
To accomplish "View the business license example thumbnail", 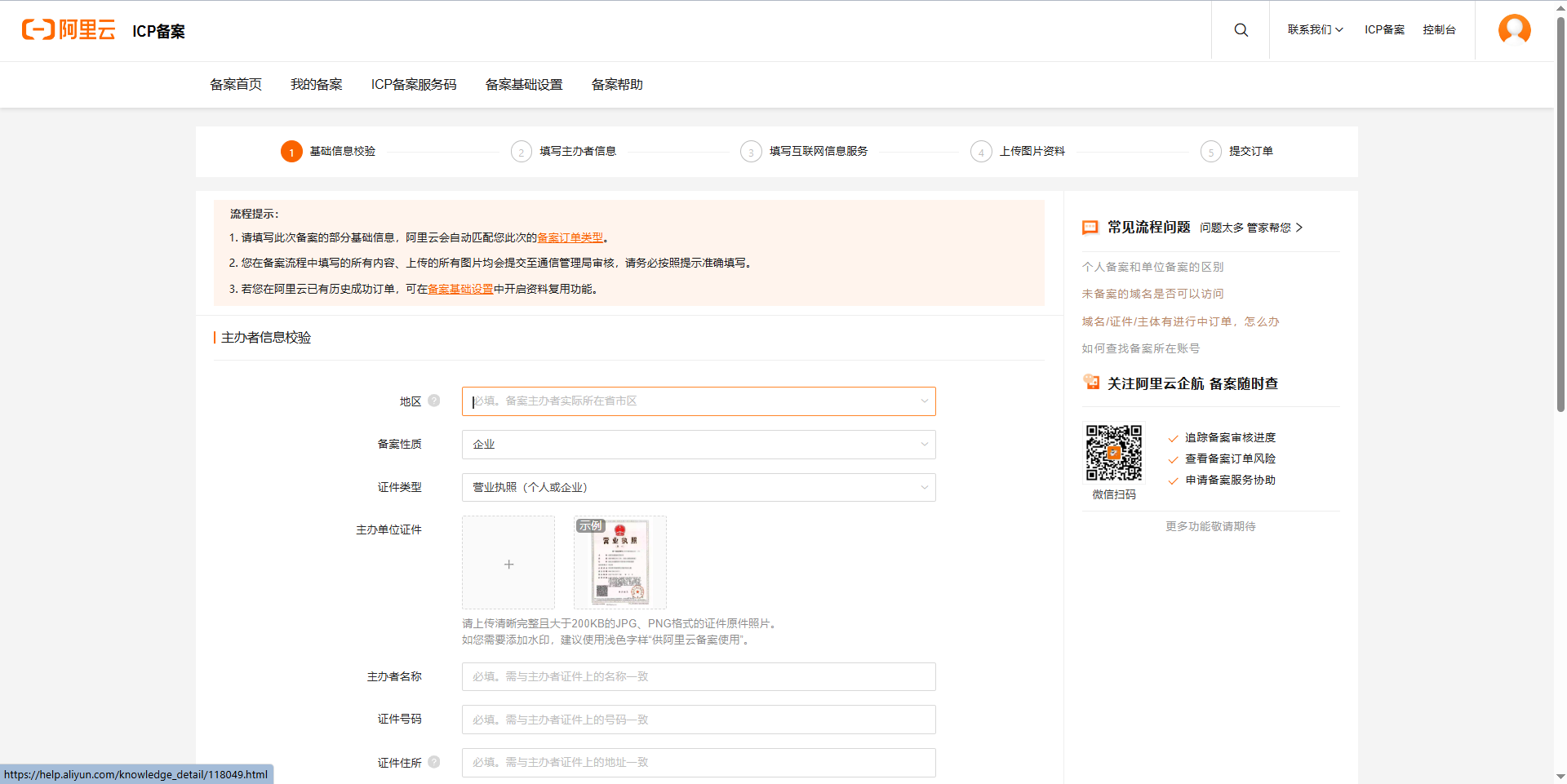I will (x=620, y=563).
